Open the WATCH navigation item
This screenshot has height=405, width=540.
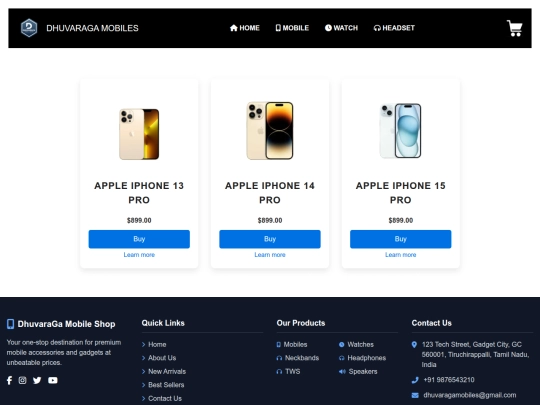click(x=341, y=28)
